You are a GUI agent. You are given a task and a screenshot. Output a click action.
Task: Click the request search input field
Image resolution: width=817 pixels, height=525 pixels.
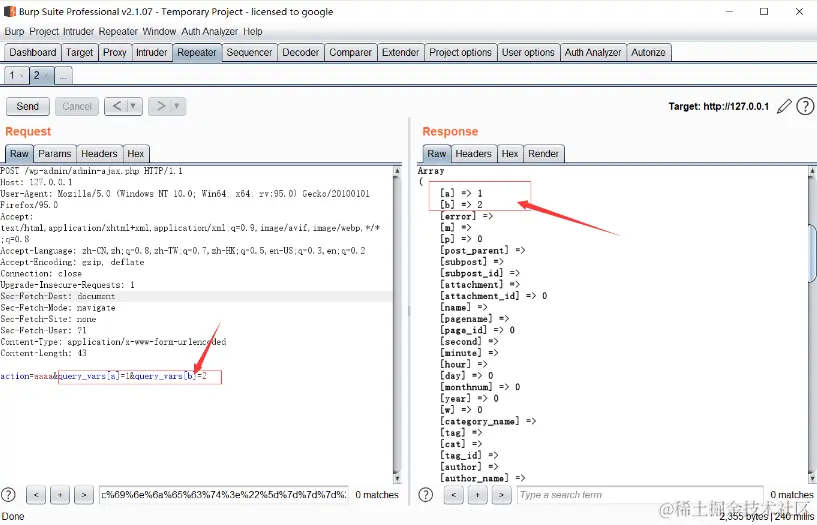point(224,495)
